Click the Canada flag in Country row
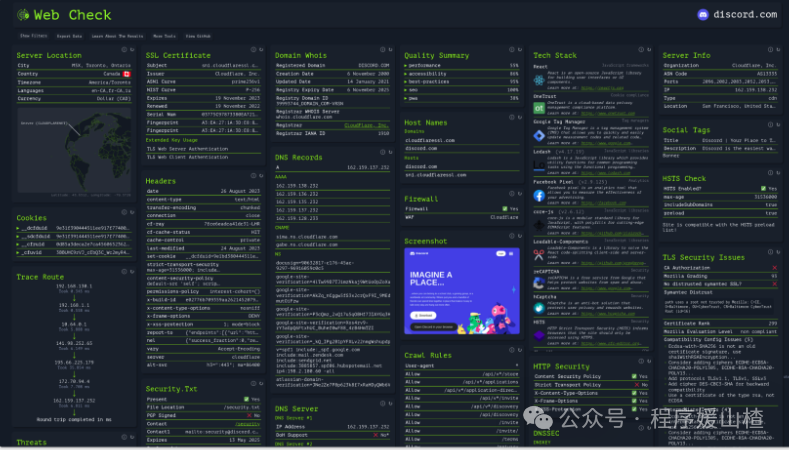Viewport: 789px width, 450px height. pyautogui.click(x=127, y=74)
